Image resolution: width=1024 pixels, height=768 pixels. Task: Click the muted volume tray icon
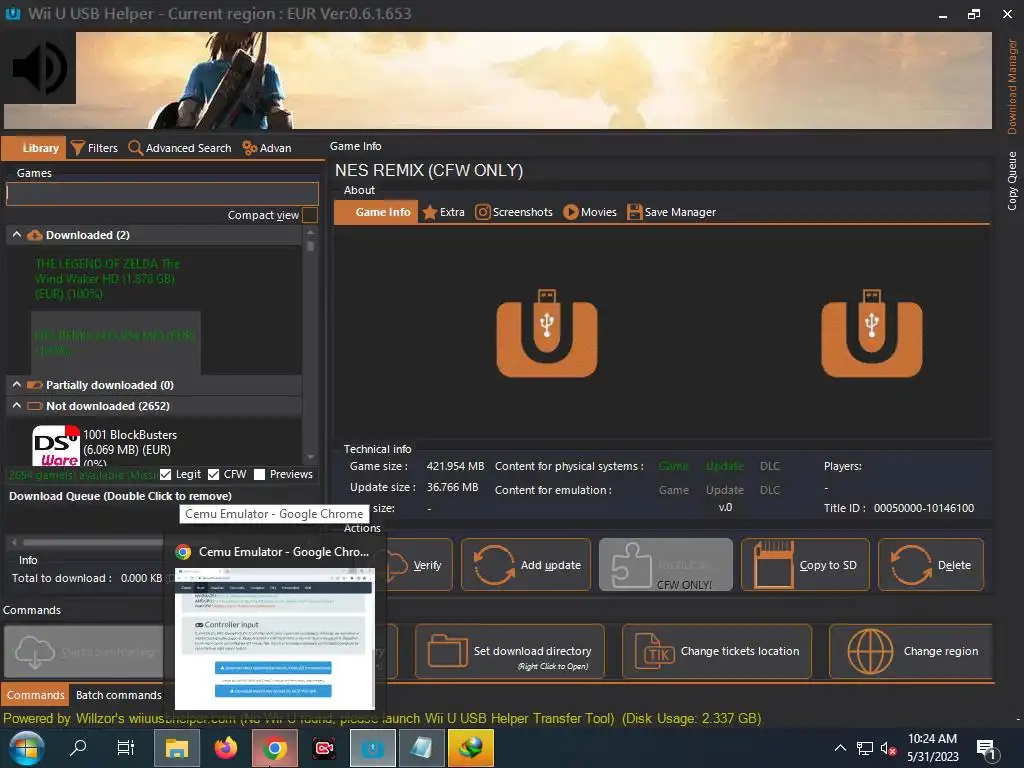tap(888, 748)
